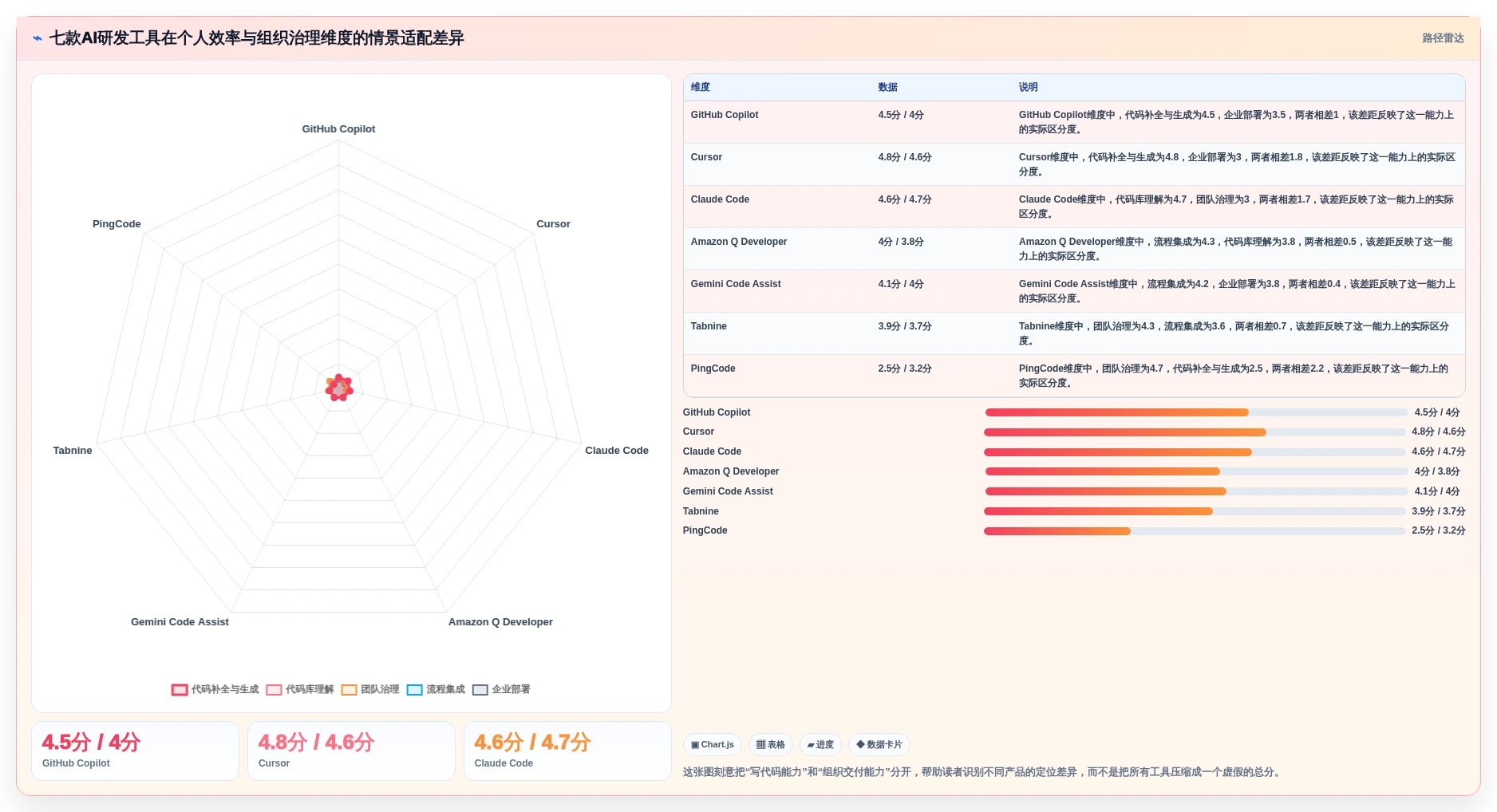
Task: Open the Claude Code 4.6分 / 4.7分 card
Action: (x=567, y=751)
